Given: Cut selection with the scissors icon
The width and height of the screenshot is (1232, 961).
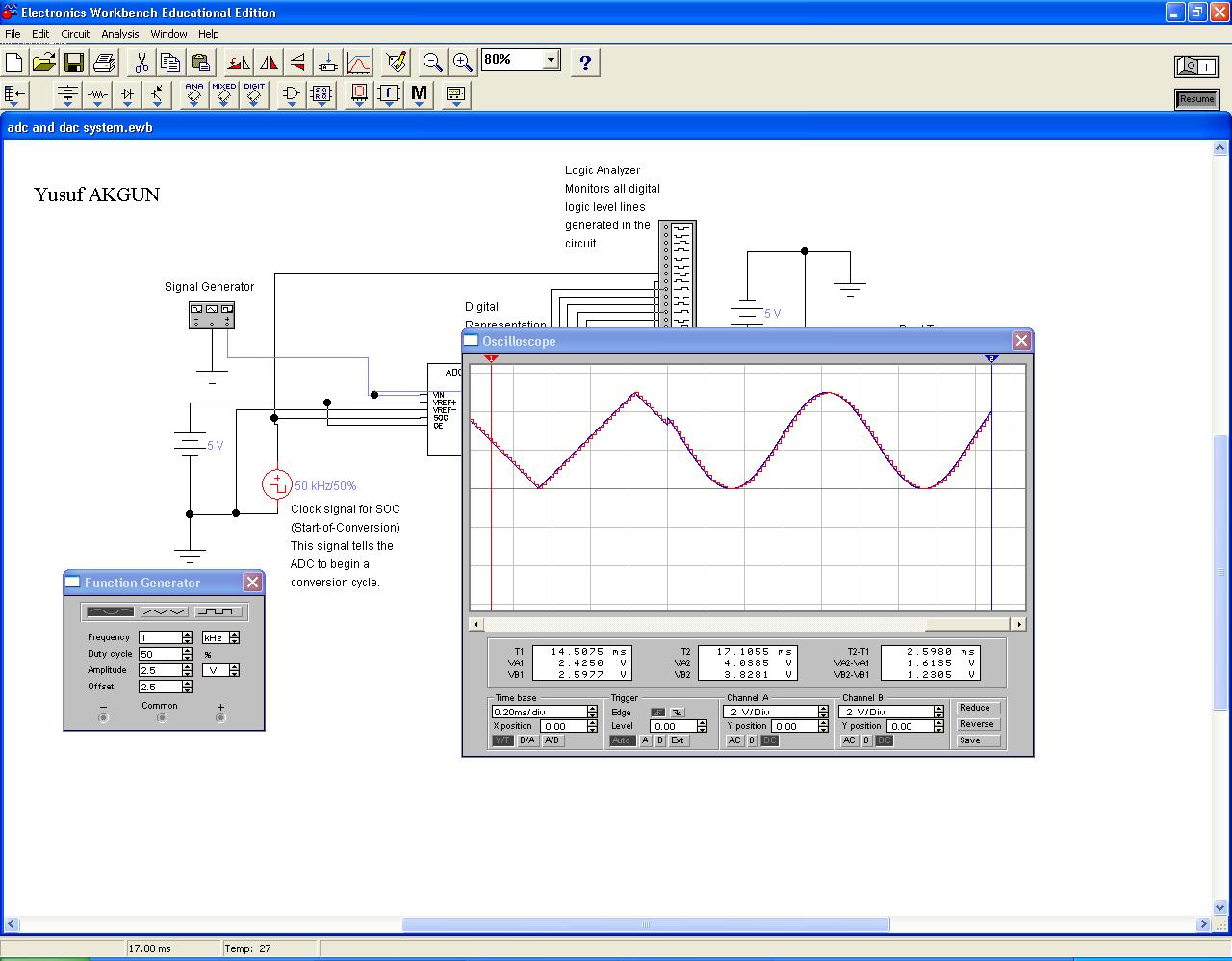Looking at the screenshot, I should (x=141, y=63).
